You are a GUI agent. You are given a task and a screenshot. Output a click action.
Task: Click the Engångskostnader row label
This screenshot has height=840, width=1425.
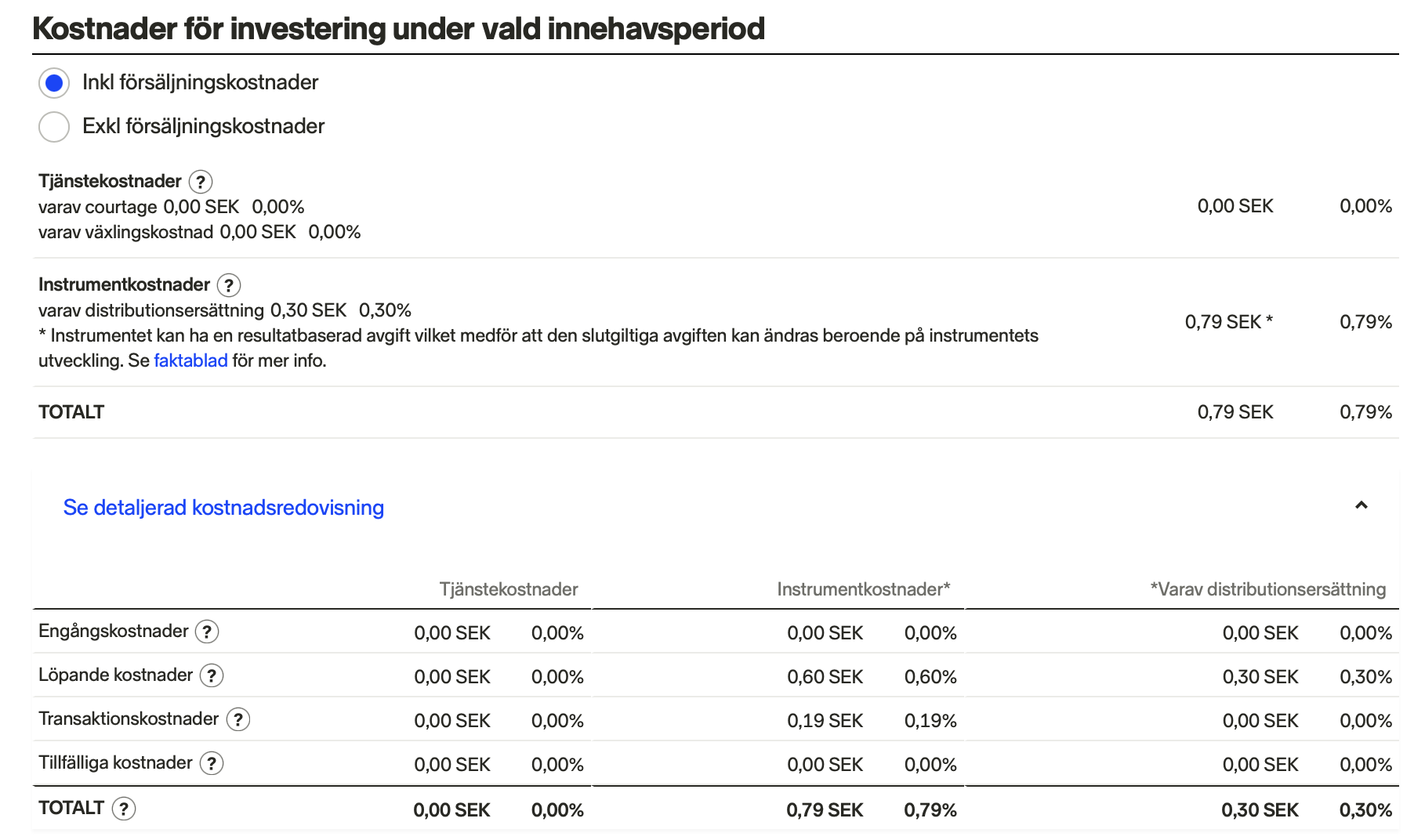point(113,632)
